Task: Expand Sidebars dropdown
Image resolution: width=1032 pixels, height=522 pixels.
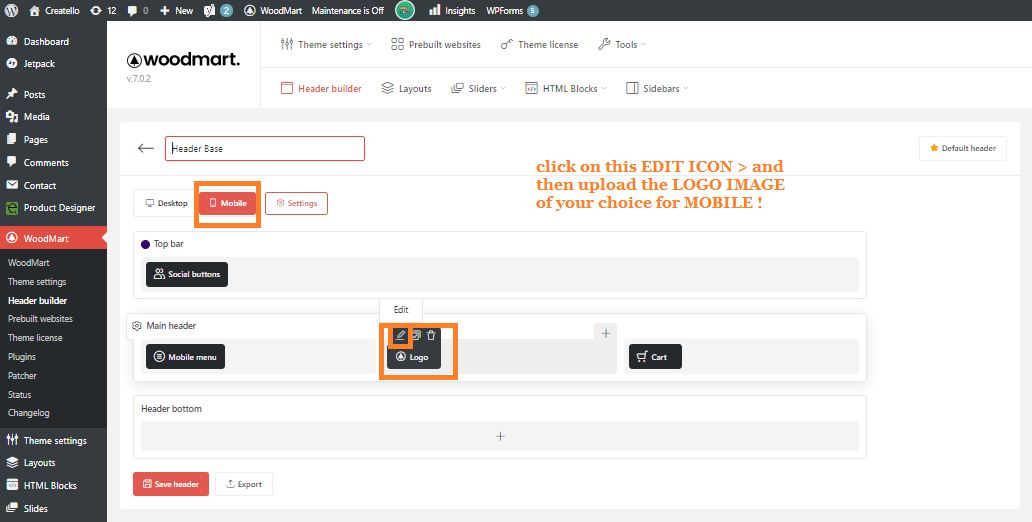Action: coord(657,88)
